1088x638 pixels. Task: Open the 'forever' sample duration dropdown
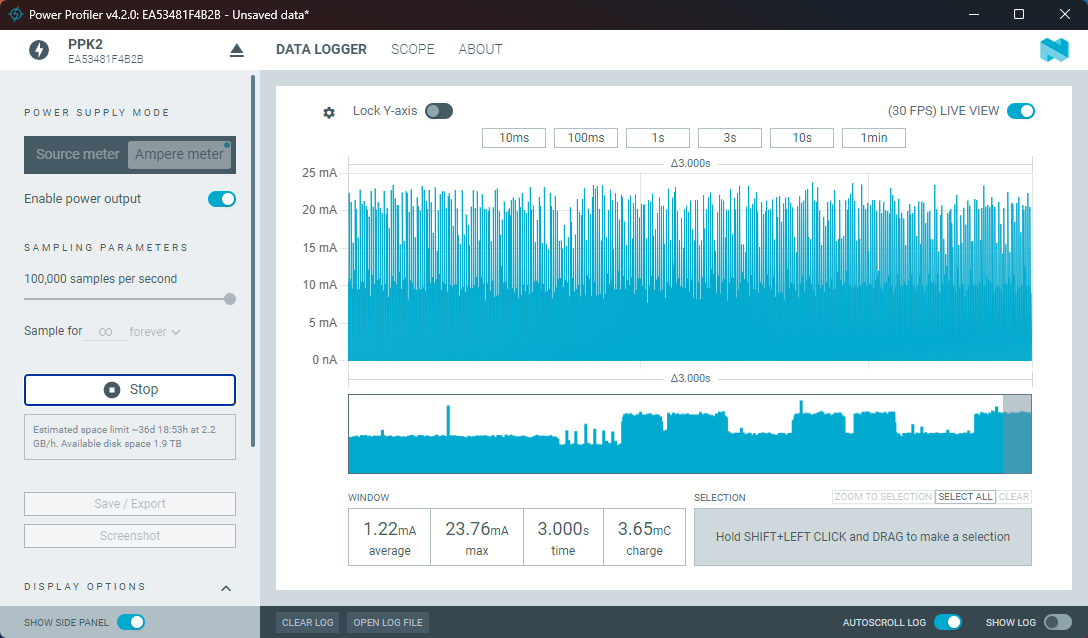point(155,332)
